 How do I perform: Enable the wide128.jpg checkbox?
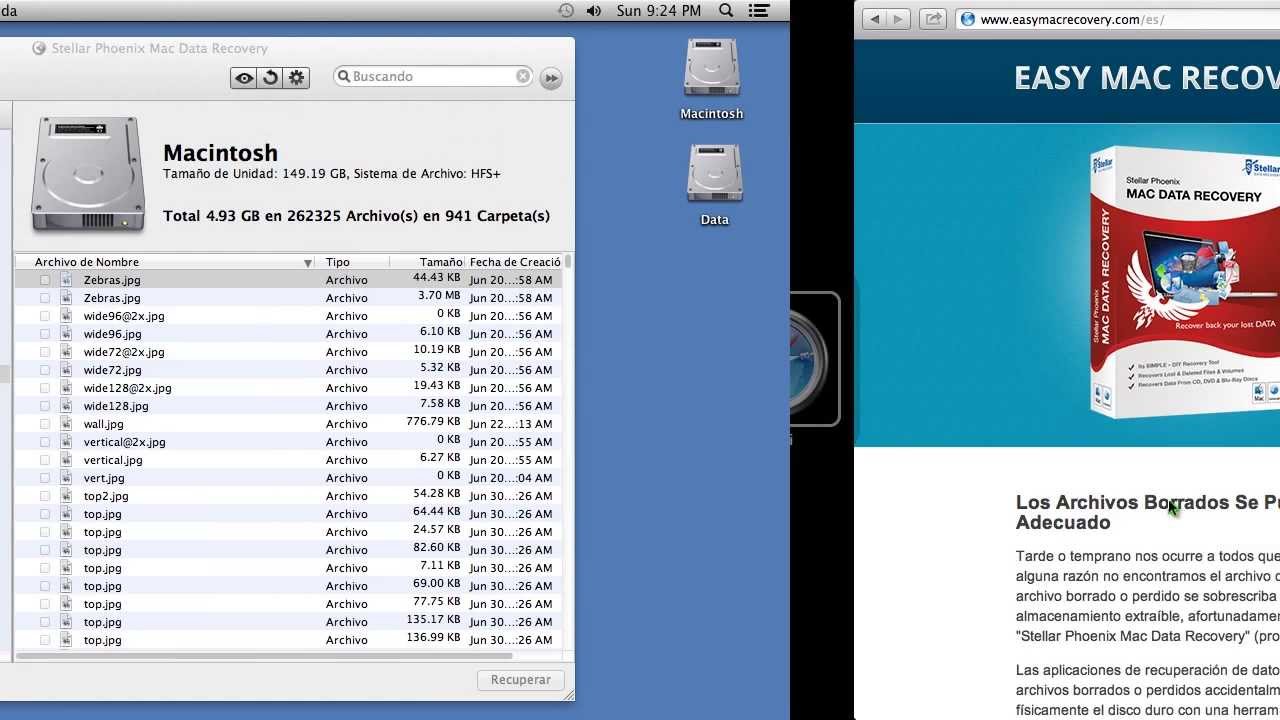pyautogui.click(x=45, y=406)
